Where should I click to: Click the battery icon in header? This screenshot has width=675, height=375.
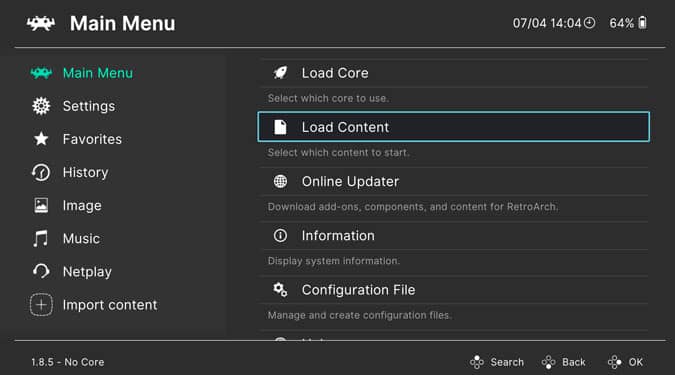[x=642, y=23]
